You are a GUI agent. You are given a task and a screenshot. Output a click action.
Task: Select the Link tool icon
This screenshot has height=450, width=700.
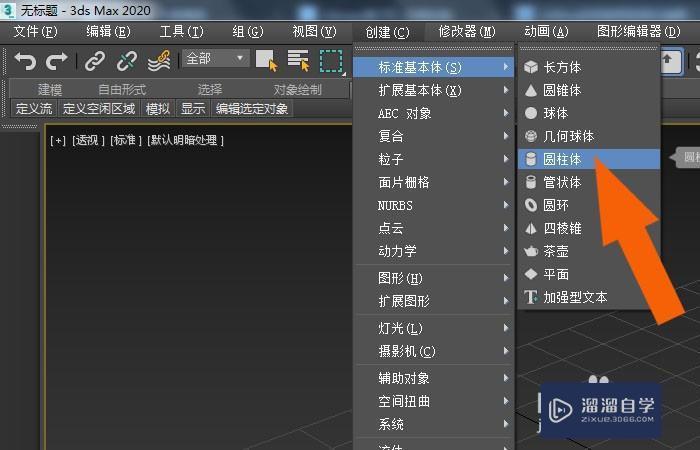(95, 61)
